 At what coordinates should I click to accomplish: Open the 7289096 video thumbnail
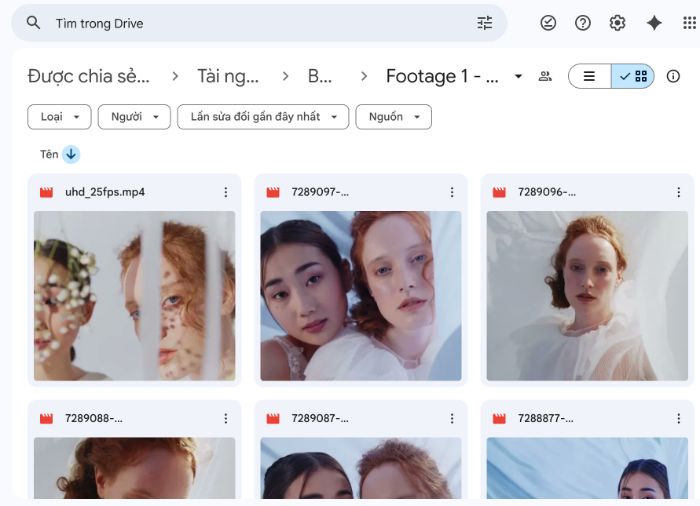click(587, 296)
